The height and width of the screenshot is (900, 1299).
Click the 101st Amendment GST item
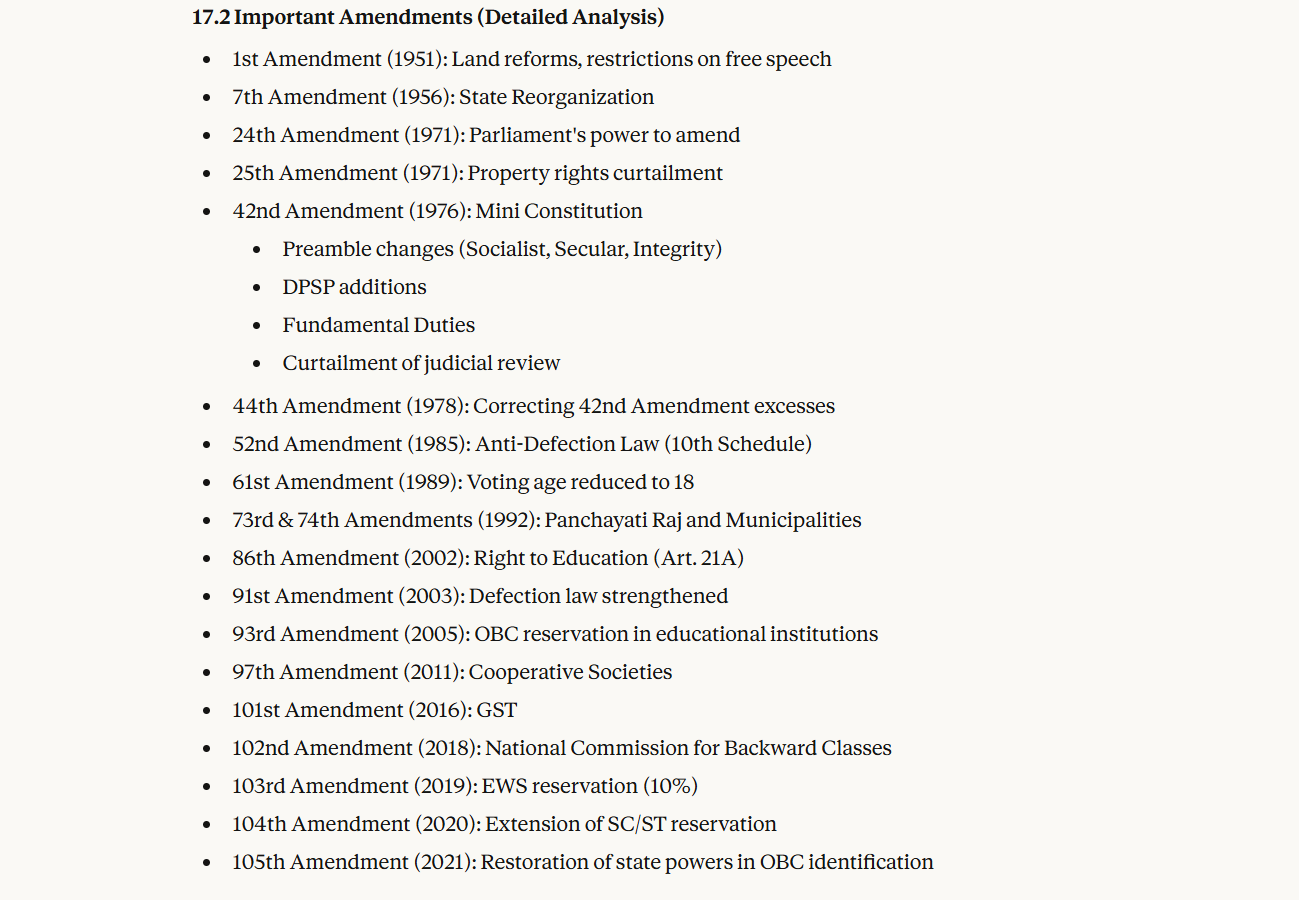click(374, 710)
